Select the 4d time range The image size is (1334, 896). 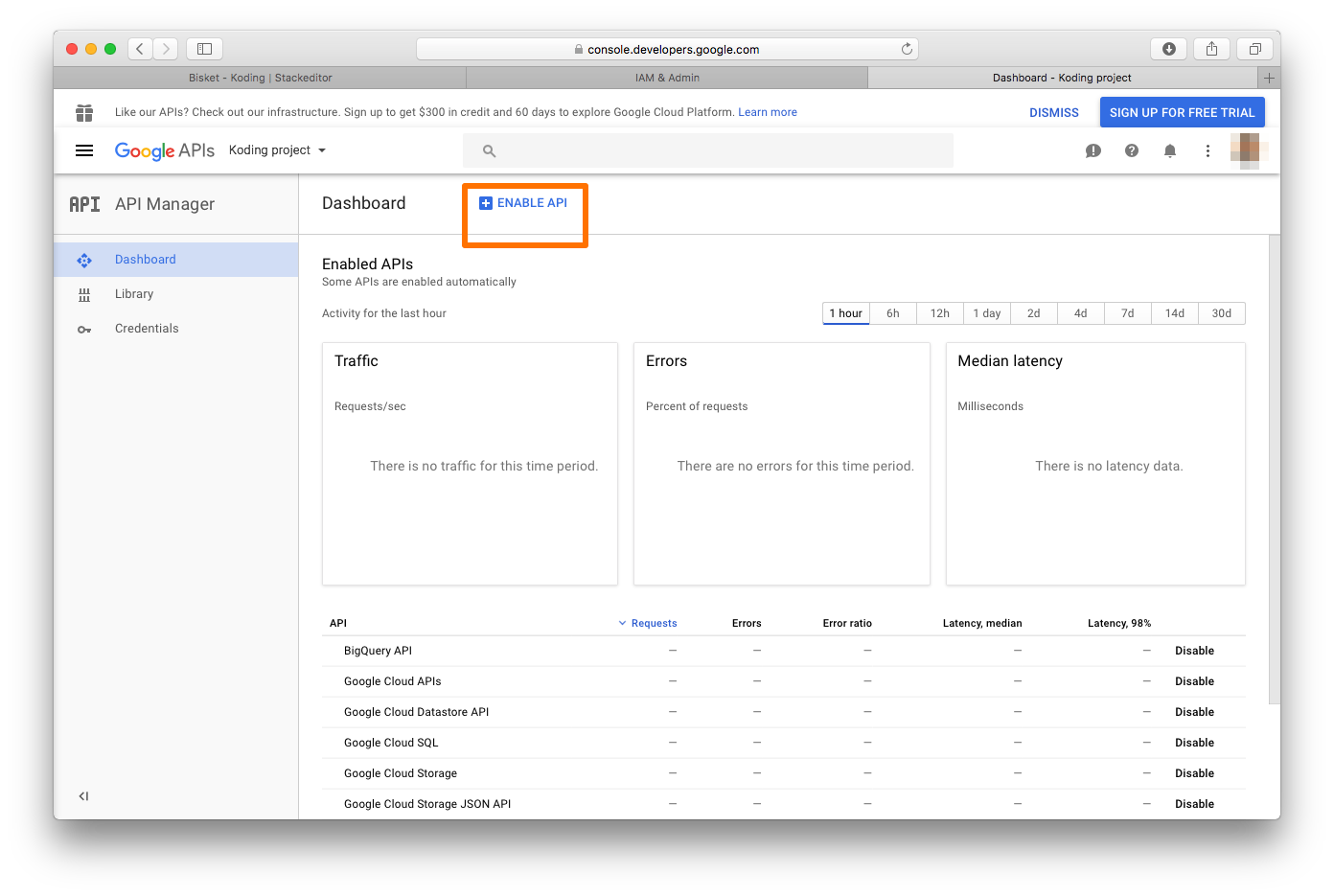click(1081, 313)
